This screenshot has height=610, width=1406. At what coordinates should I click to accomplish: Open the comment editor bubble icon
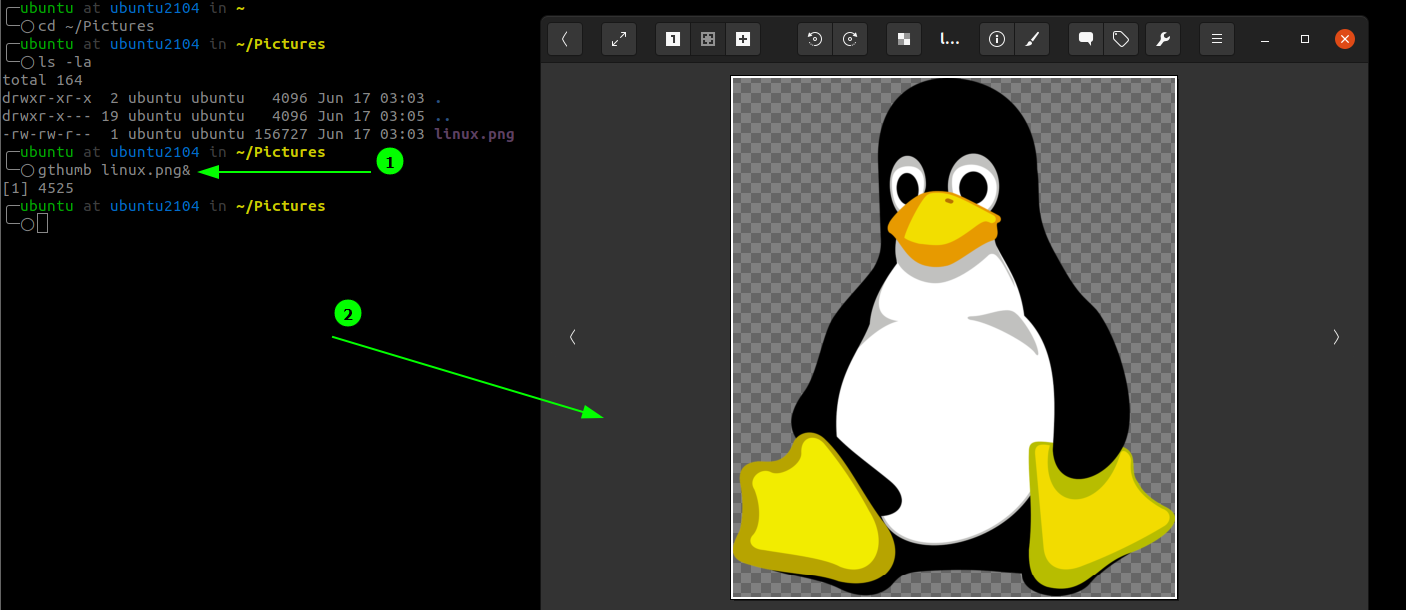coord(1086,39)
